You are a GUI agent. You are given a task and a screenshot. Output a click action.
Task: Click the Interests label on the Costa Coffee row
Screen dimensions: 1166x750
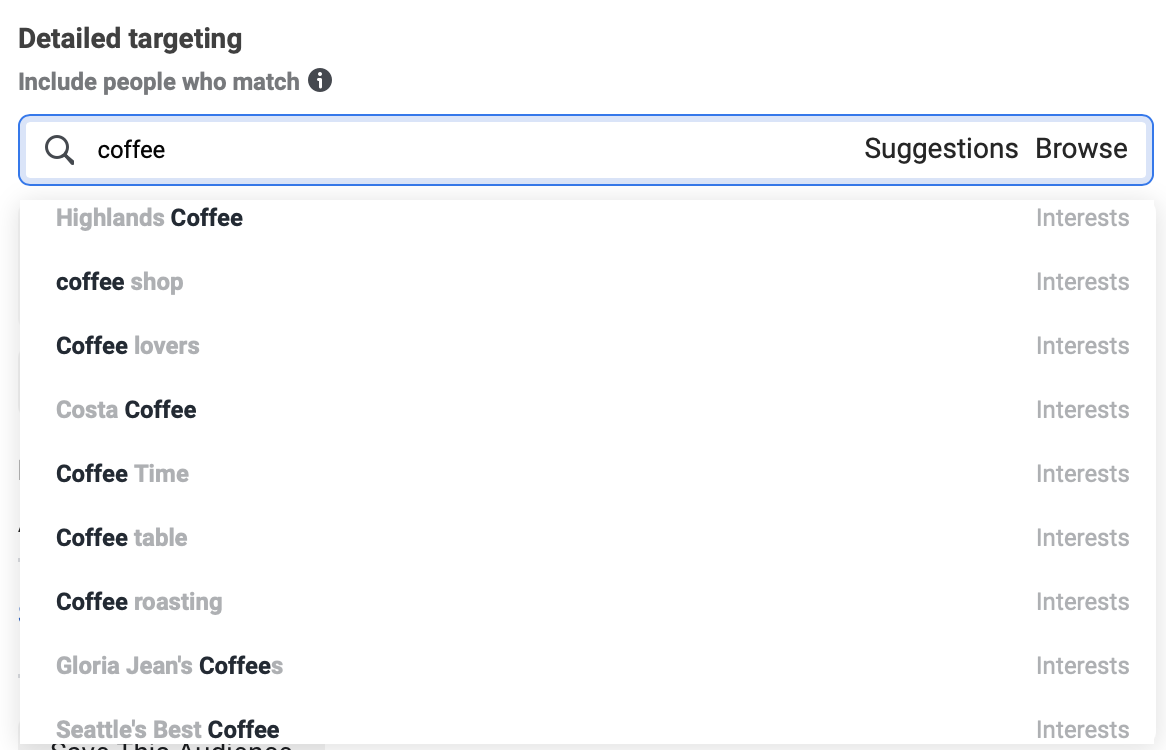1082,410
